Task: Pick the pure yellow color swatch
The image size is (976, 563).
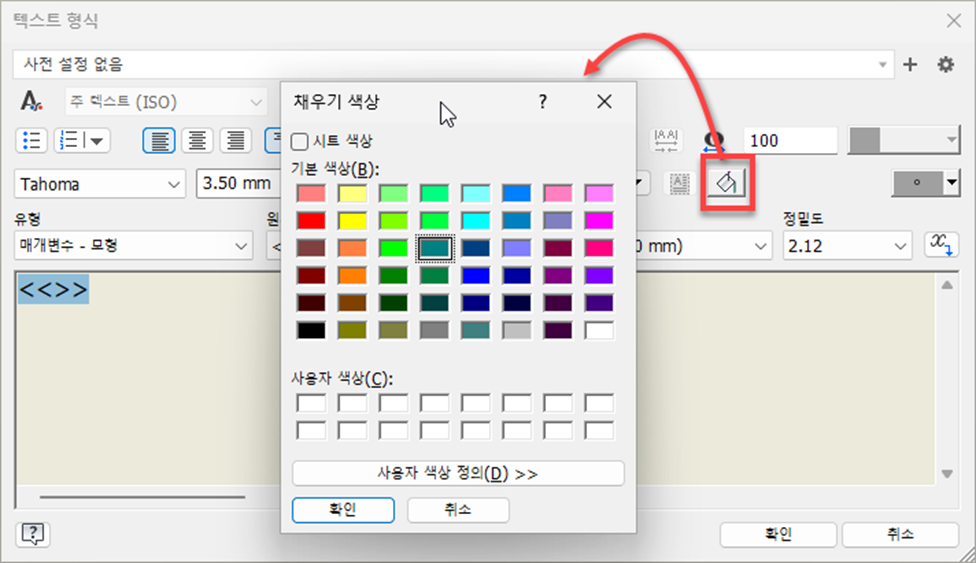Action: click(x=352, y=220)
